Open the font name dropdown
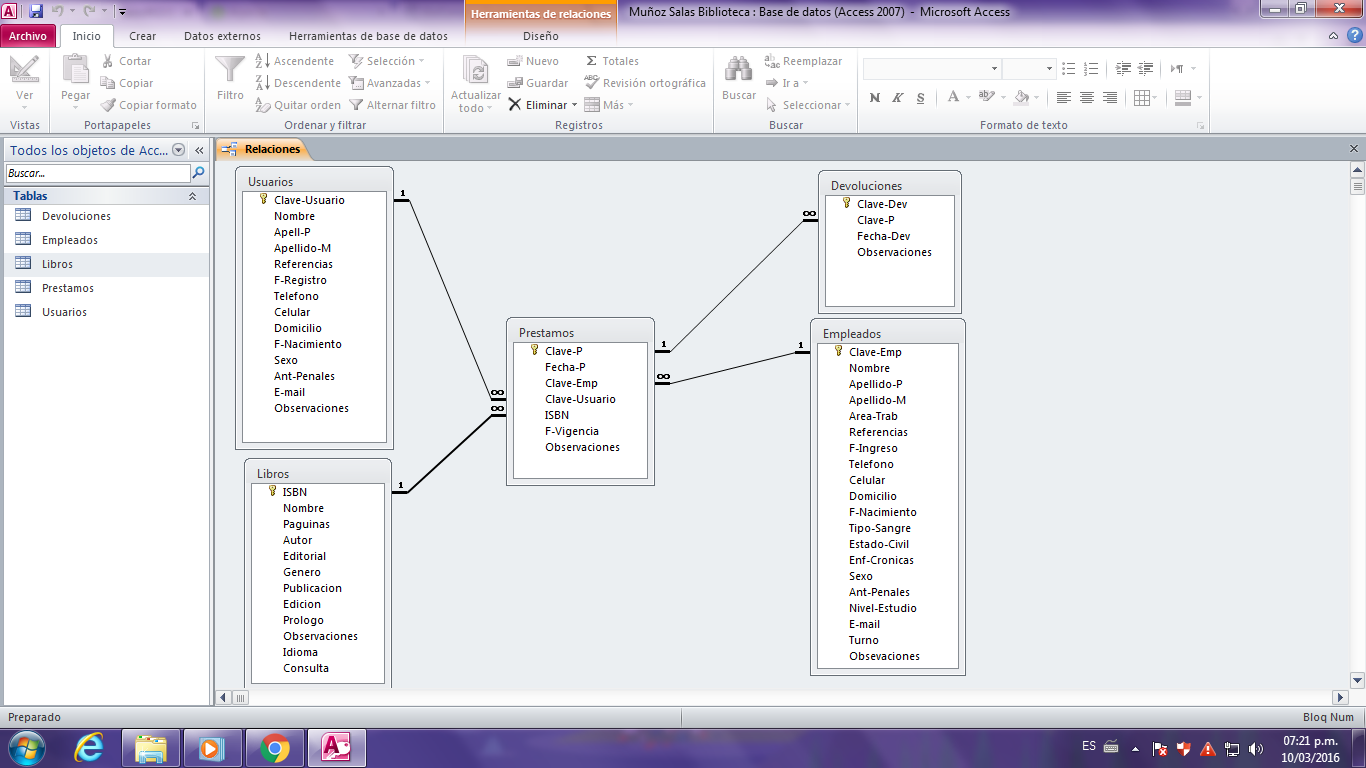This screenshot has width=1366, height=768. (994, 69)
